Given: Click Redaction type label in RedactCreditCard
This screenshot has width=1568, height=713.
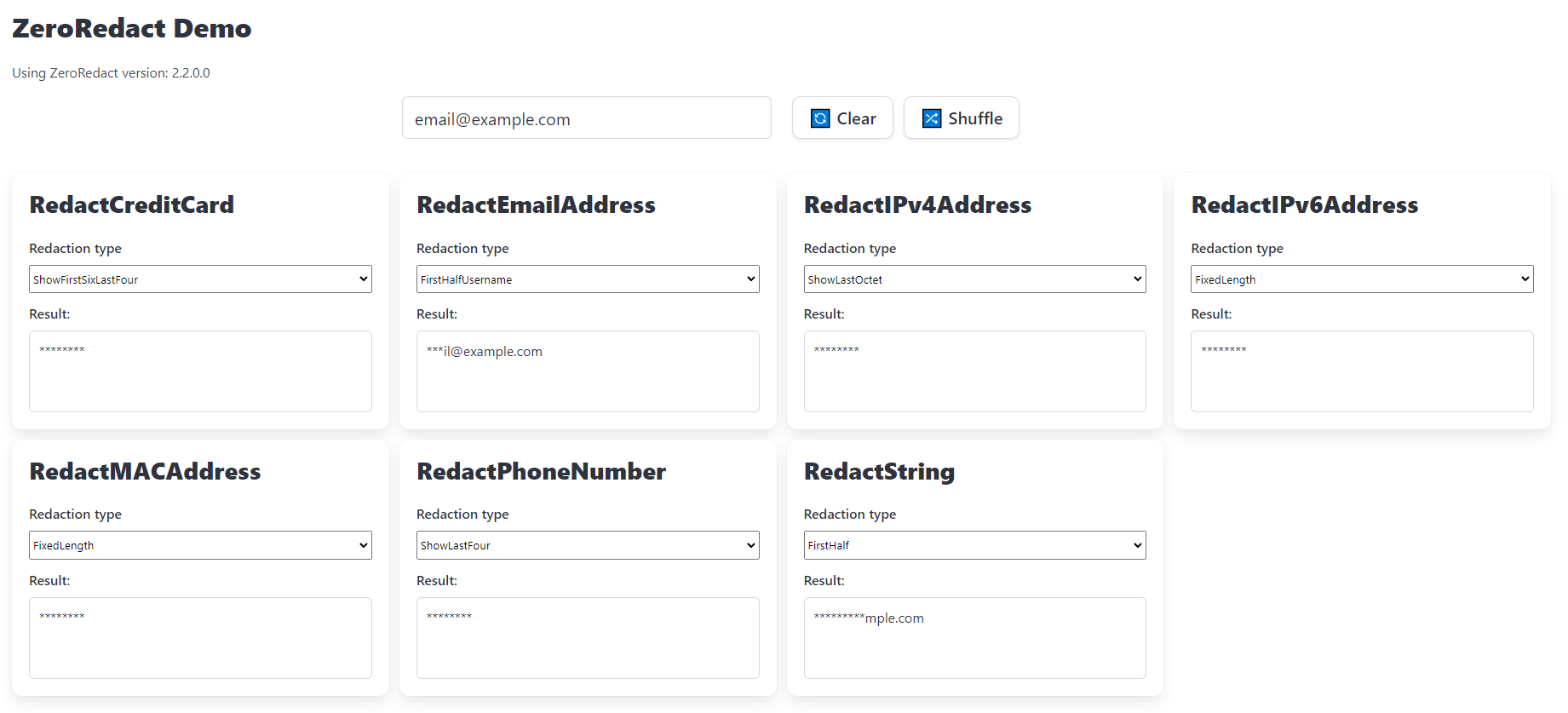Looking at the screenshot, I should point(75,248).
